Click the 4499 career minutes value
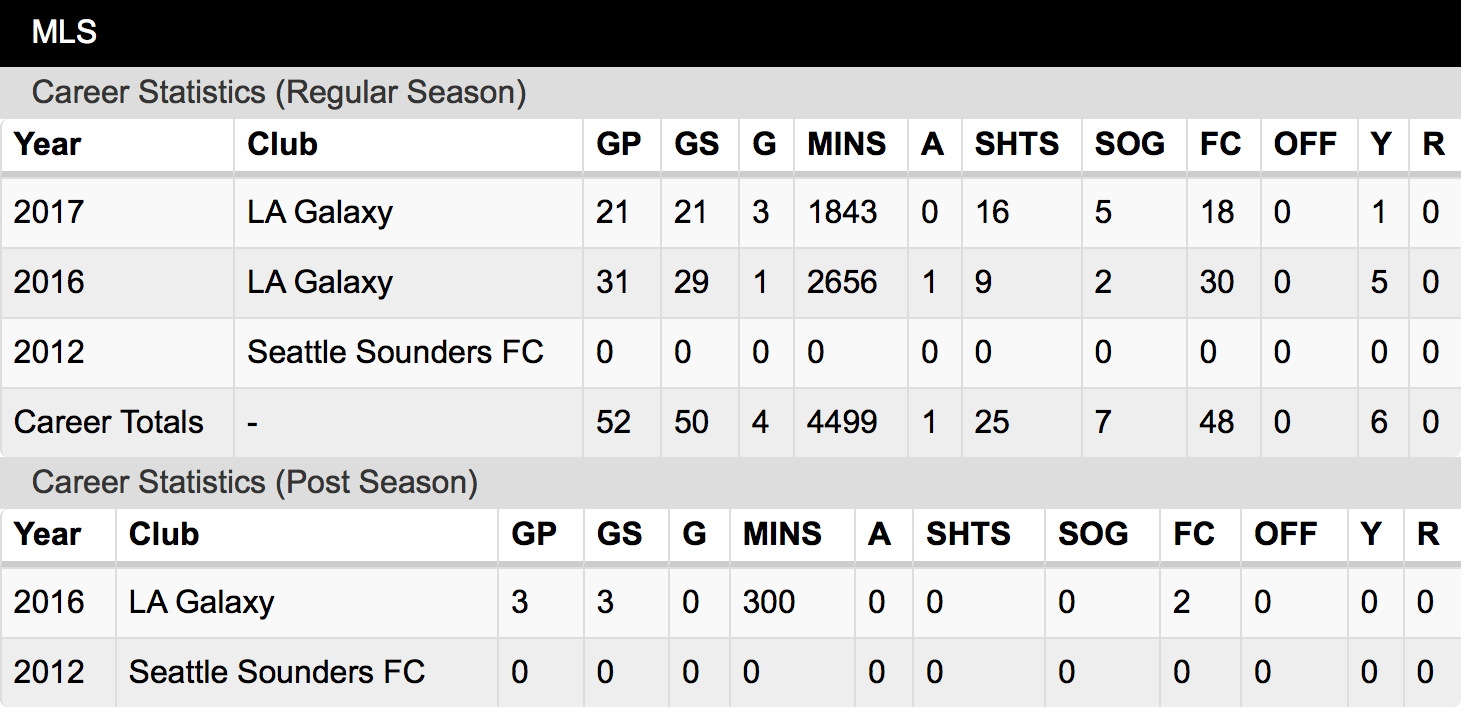Viewport: 1464px width, 710px height. [x=842, y=422]
